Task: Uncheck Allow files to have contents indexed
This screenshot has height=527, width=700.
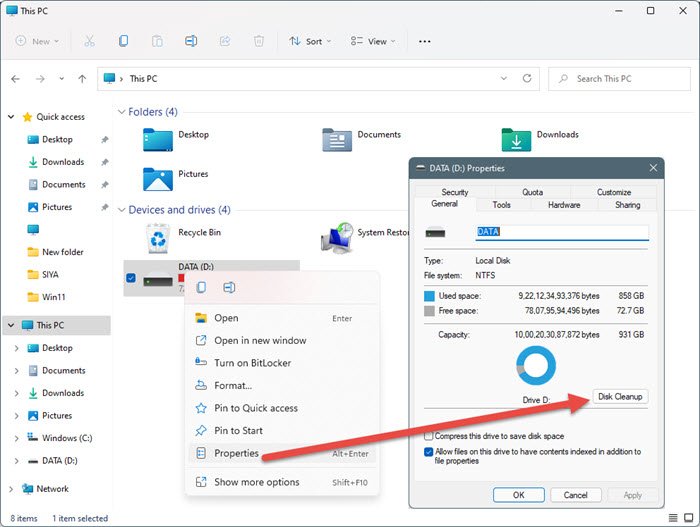Action: (429, 452)
